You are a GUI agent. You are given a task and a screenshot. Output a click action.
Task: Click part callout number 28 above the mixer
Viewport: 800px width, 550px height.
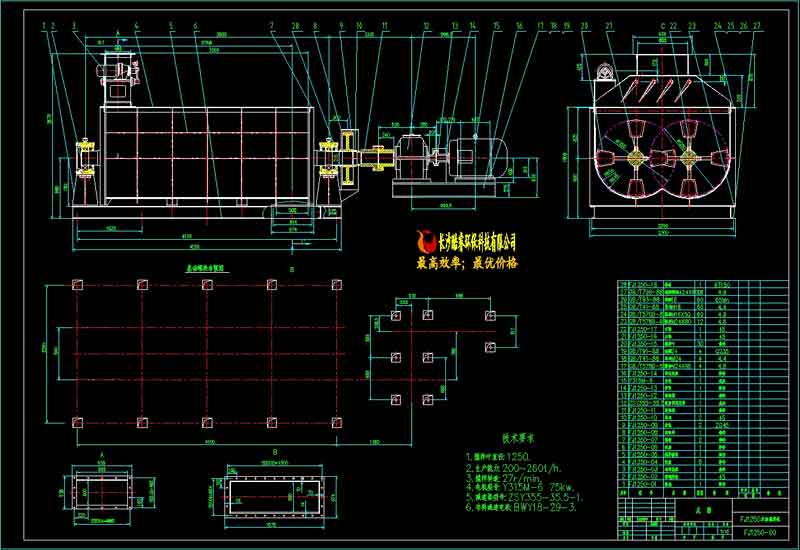pos(295,24)
